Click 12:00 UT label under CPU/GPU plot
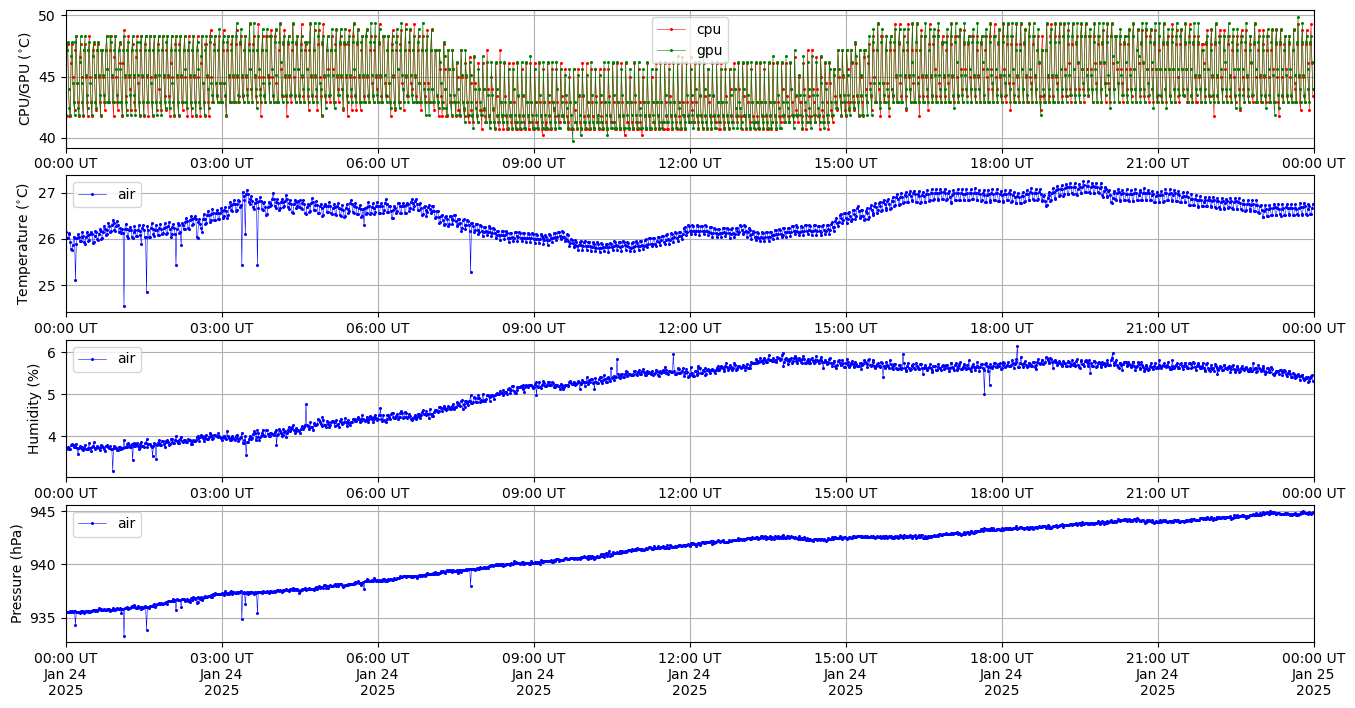 point(690,163)
